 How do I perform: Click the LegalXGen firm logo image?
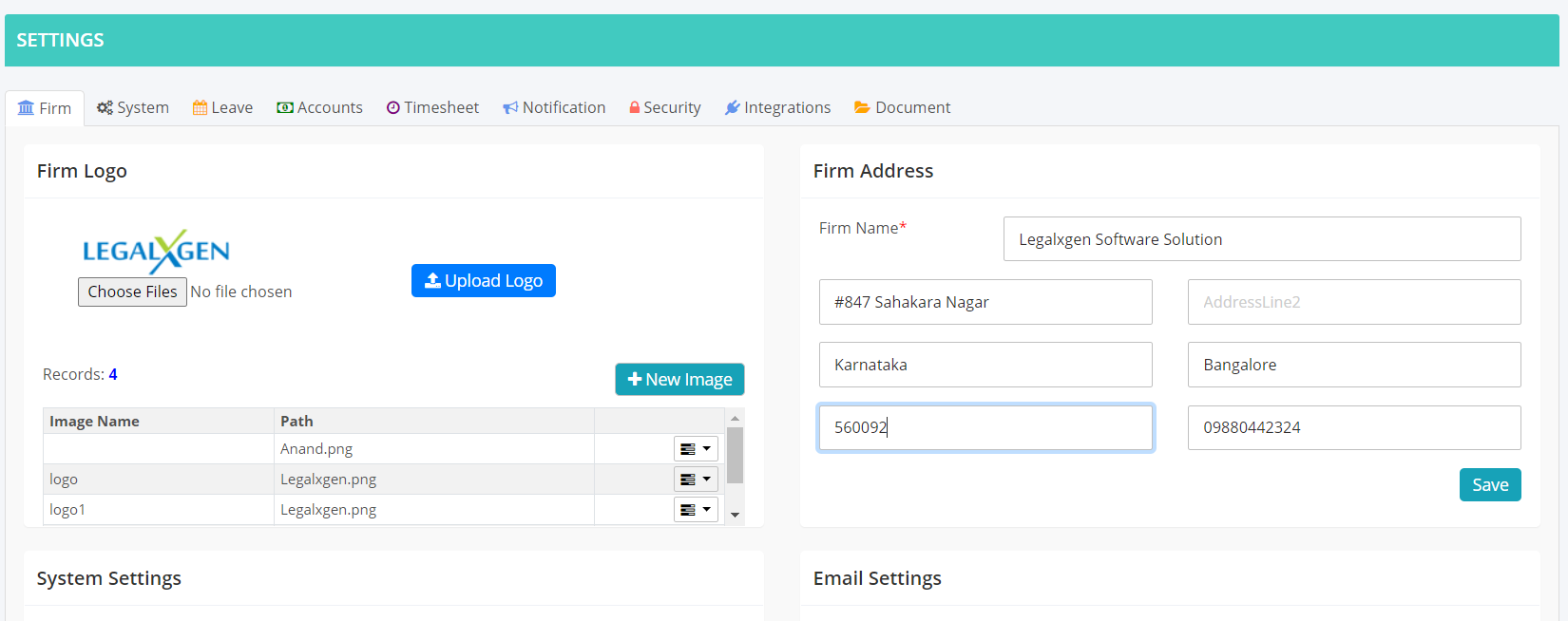coord(156,252)
